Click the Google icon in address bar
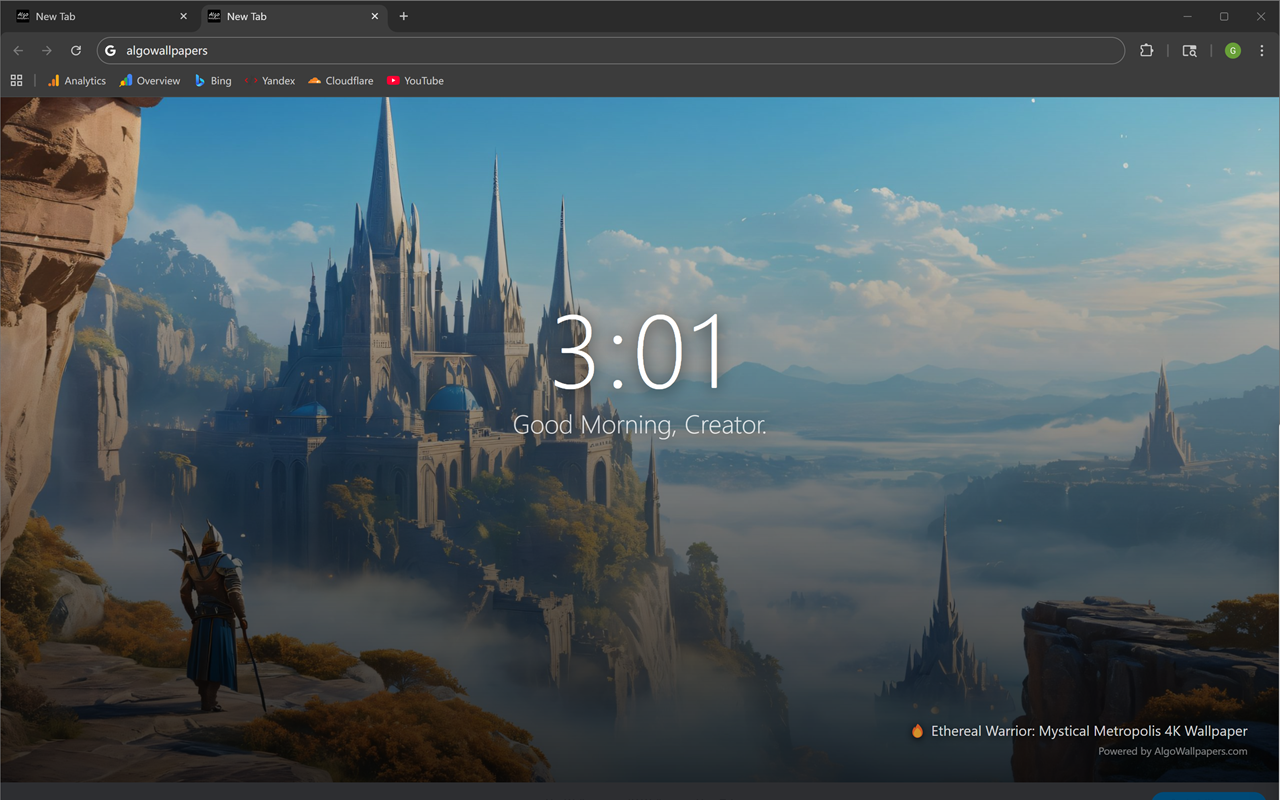The image size is (1280, 800). 111,50
